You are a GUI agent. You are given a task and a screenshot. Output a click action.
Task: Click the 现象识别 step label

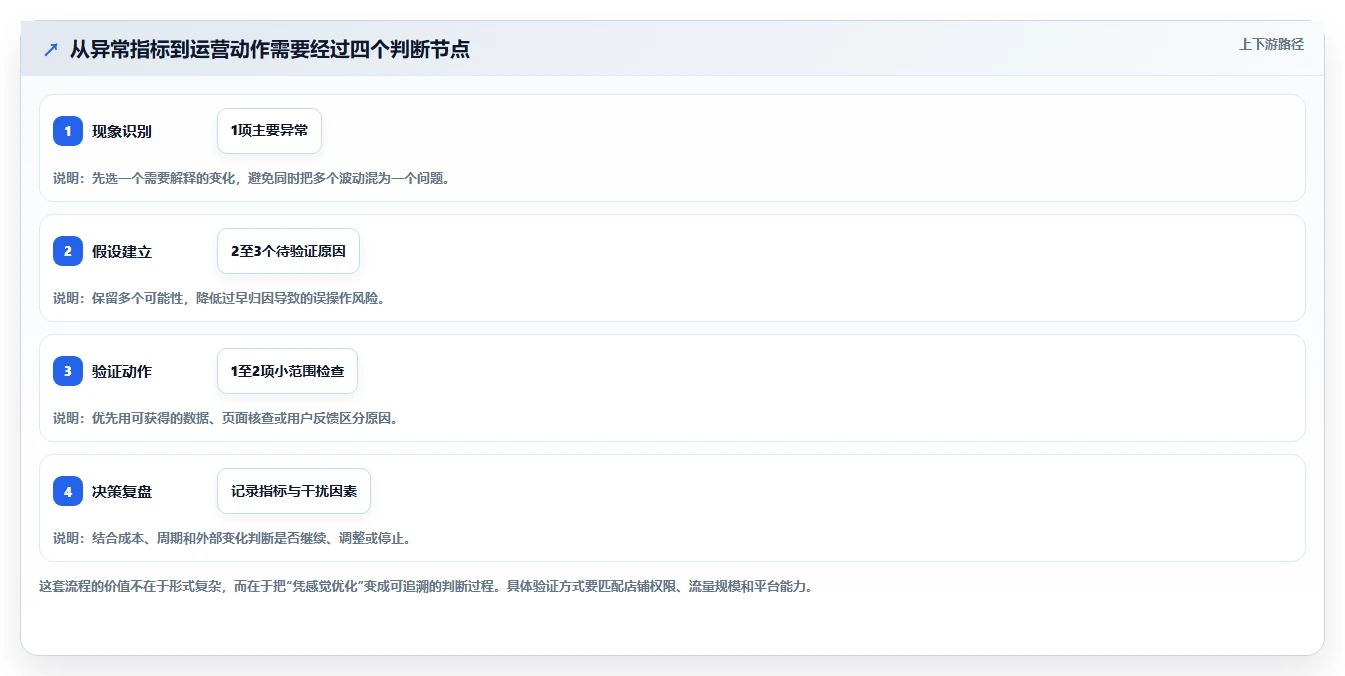click(x=122, y=131)
